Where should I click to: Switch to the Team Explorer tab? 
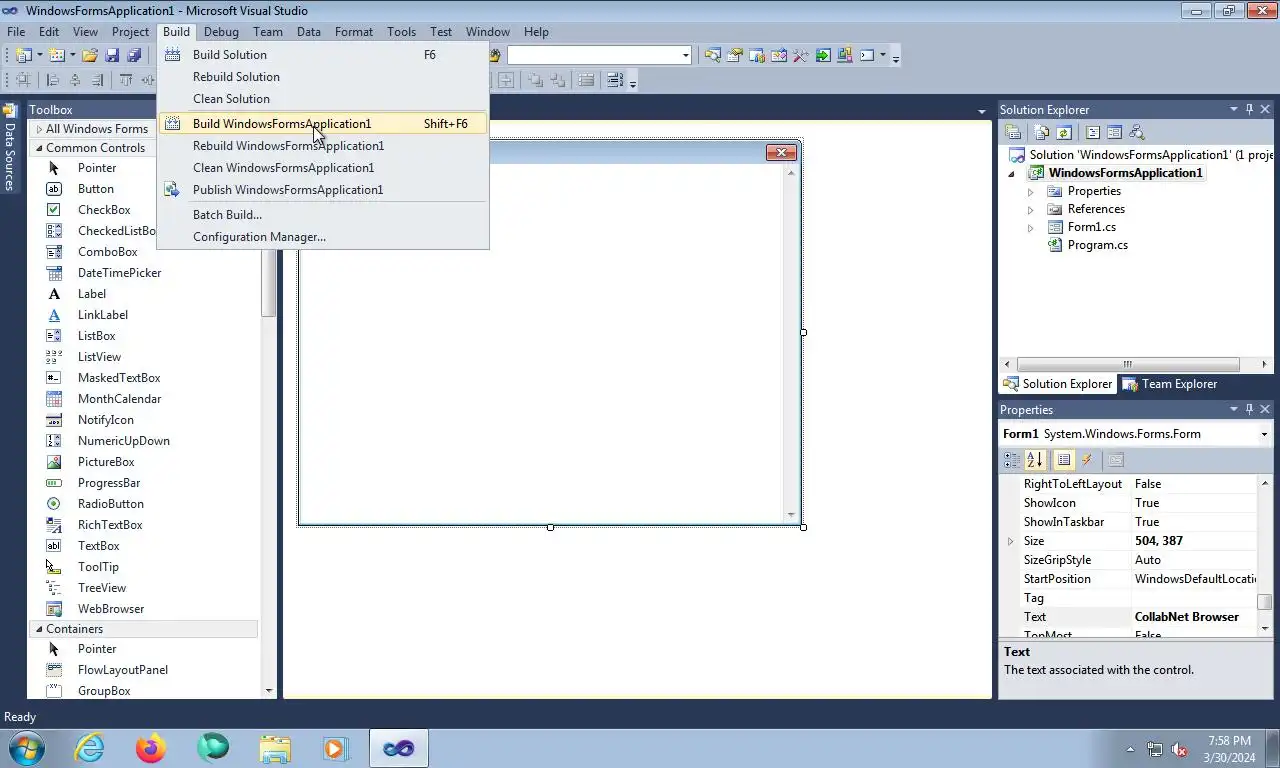1170,384
